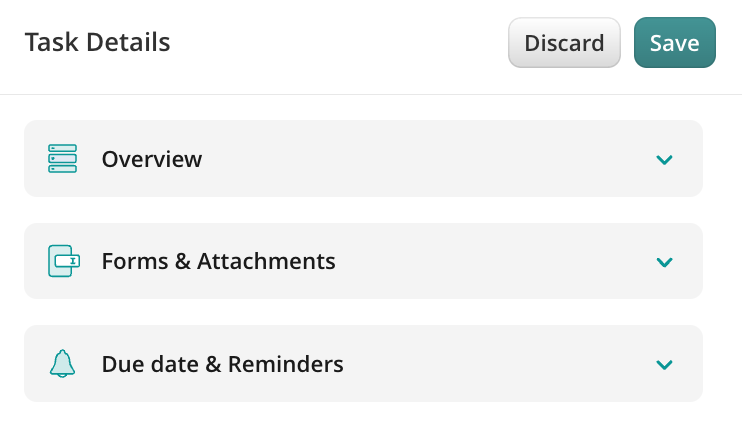Viewport: 742px width, 438px height.
Task: Select the Due date & Reminders title
Action: [x=222, y=364]
